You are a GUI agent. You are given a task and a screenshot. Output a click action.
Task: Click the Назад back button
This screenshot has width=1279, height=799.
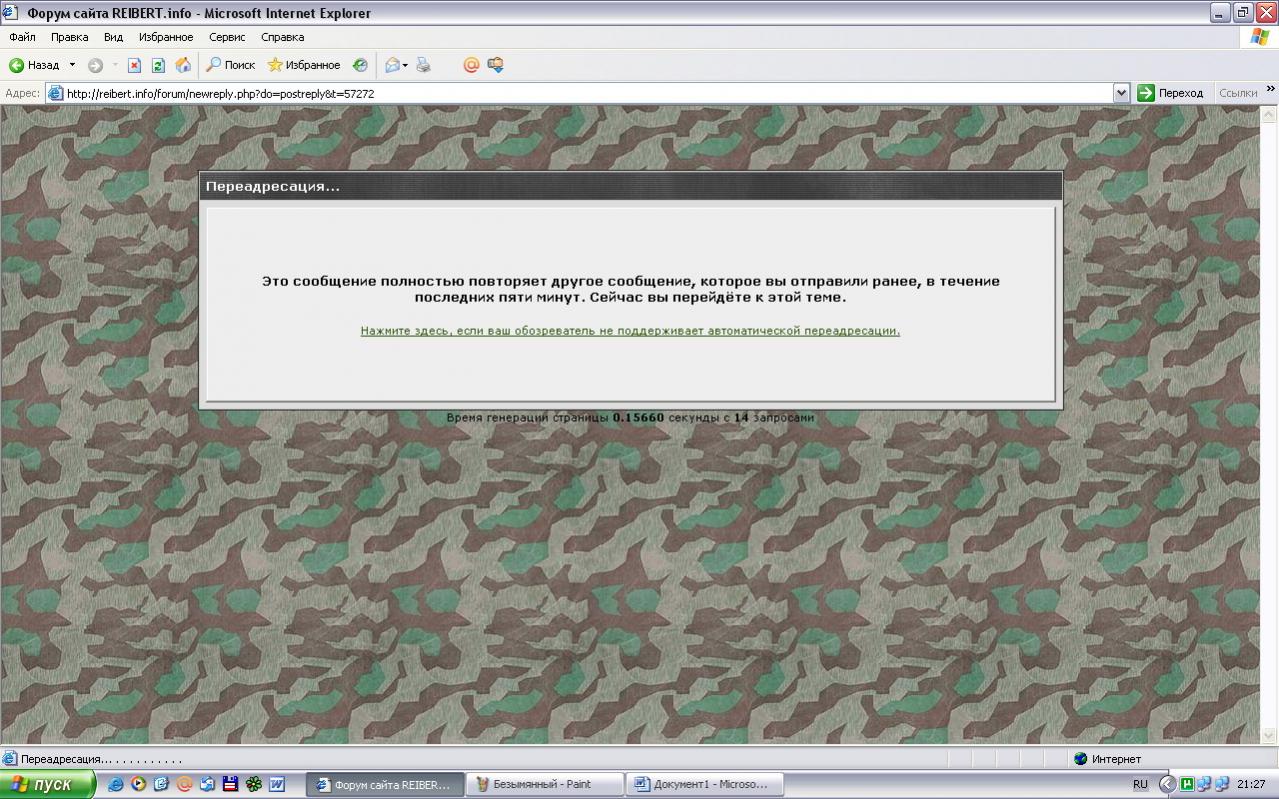click(x=34, y=65)
